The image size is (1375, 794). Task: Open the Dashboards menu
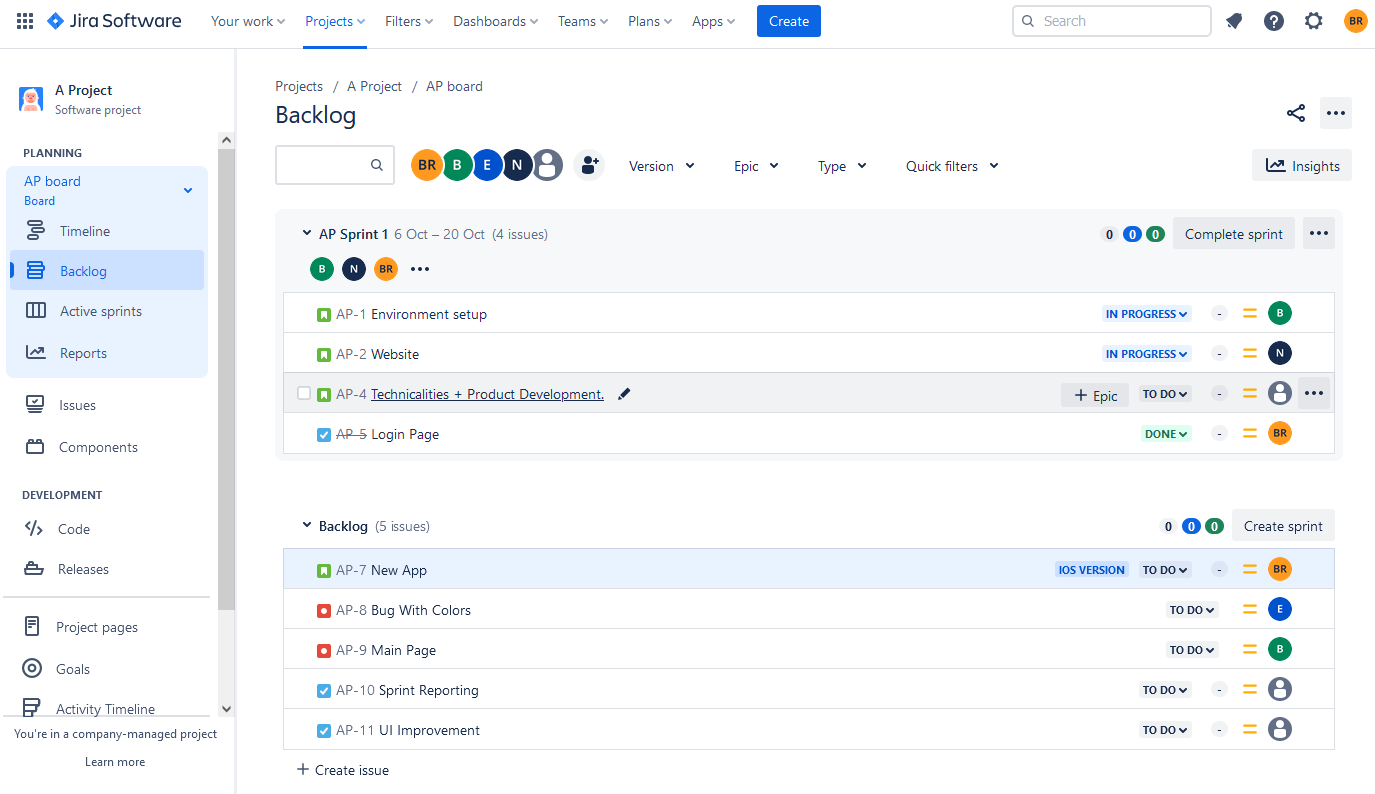[494, 21]
